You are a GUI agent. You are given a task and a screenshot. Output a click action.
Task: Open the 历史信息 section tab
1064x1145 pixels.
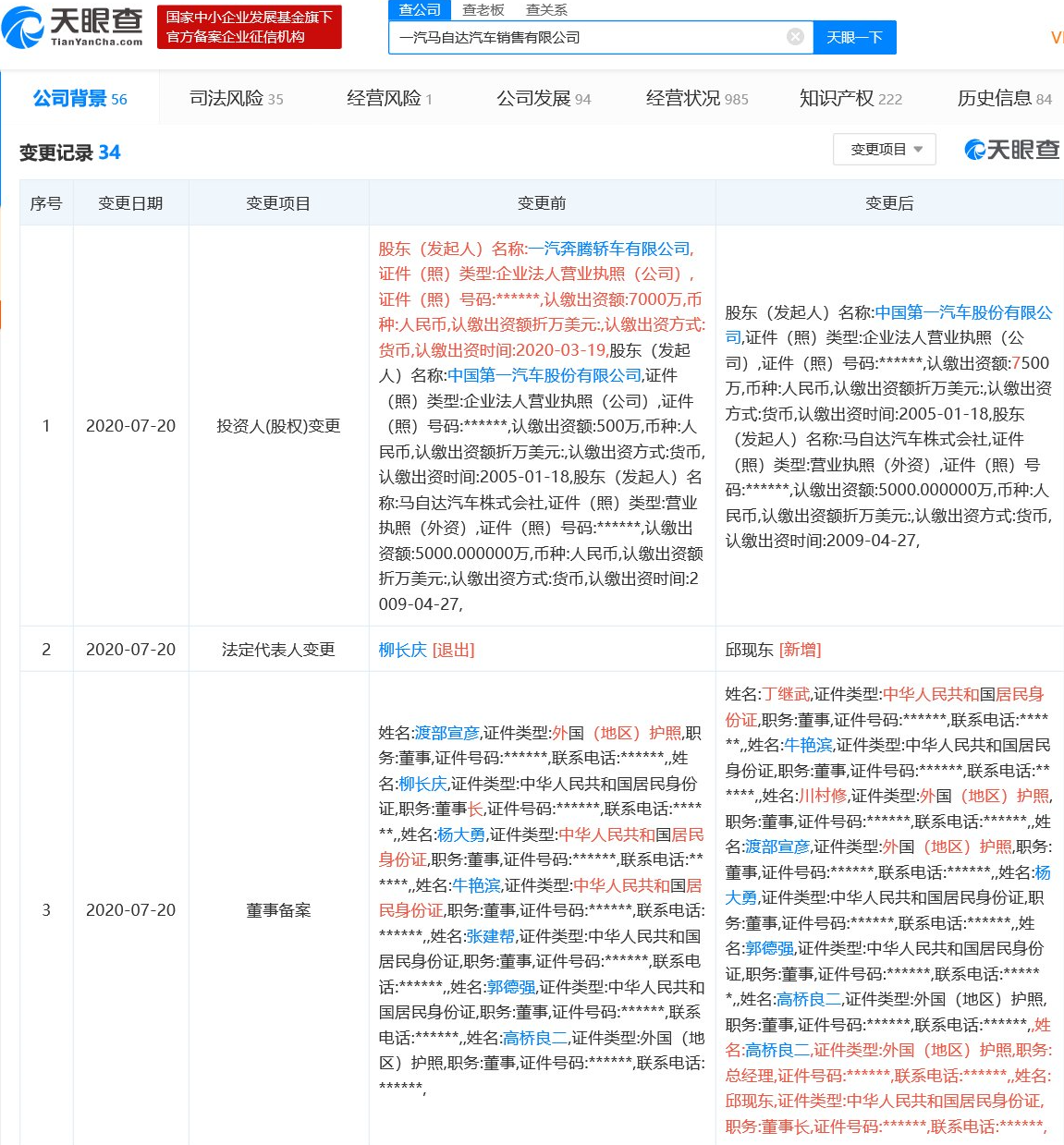pos(996,96)
